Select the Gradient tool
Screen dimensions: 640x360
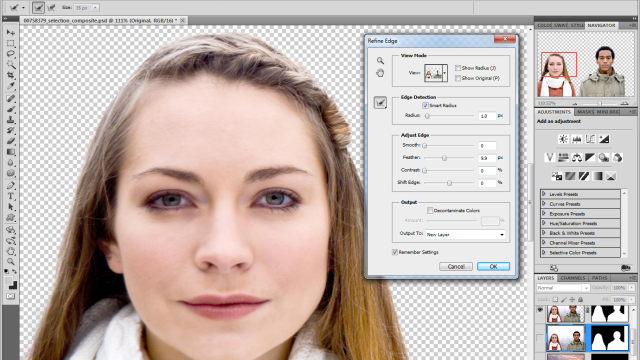11,152
